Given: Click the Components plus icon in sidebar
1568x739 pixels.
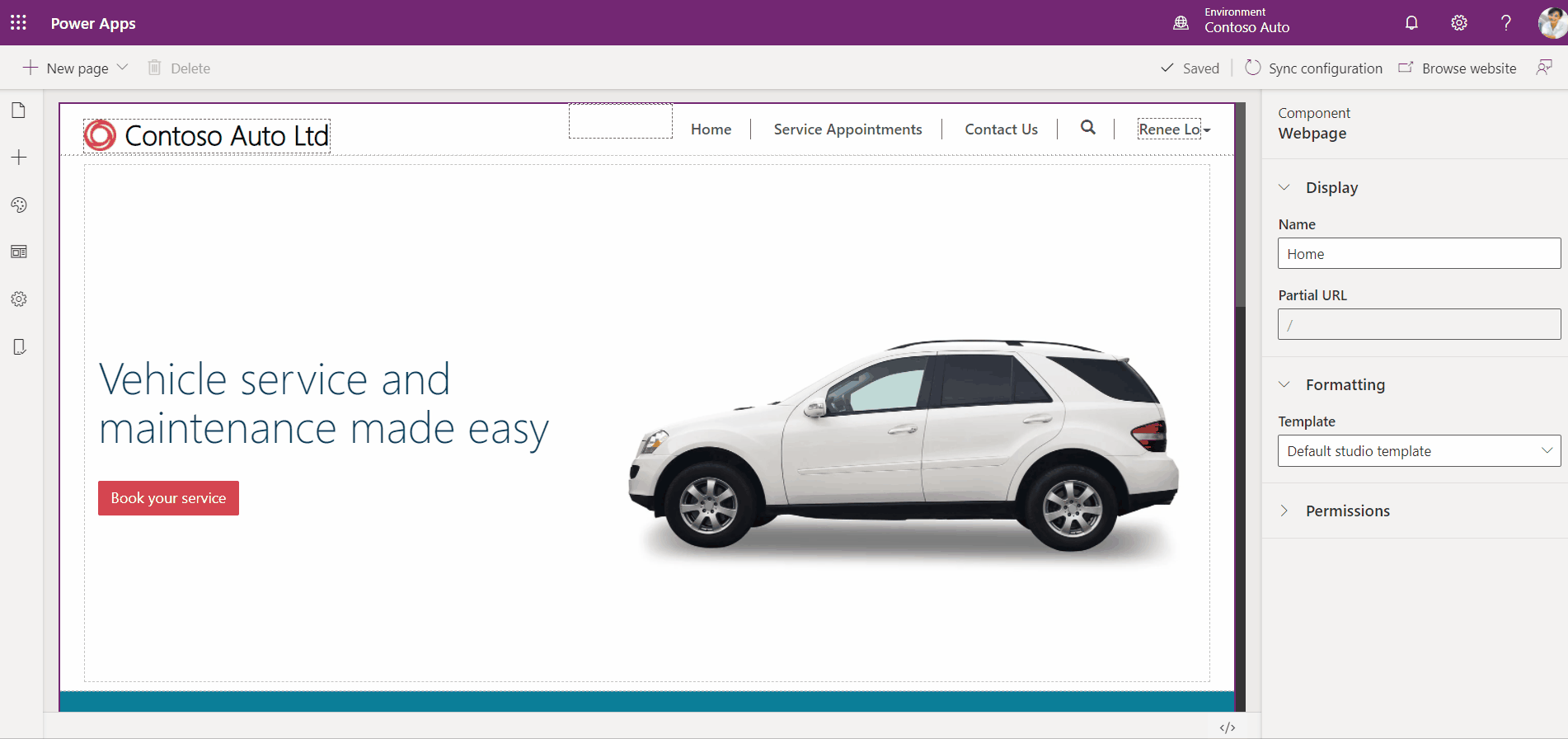Looking at the screenshot, I should coord(19,158).
